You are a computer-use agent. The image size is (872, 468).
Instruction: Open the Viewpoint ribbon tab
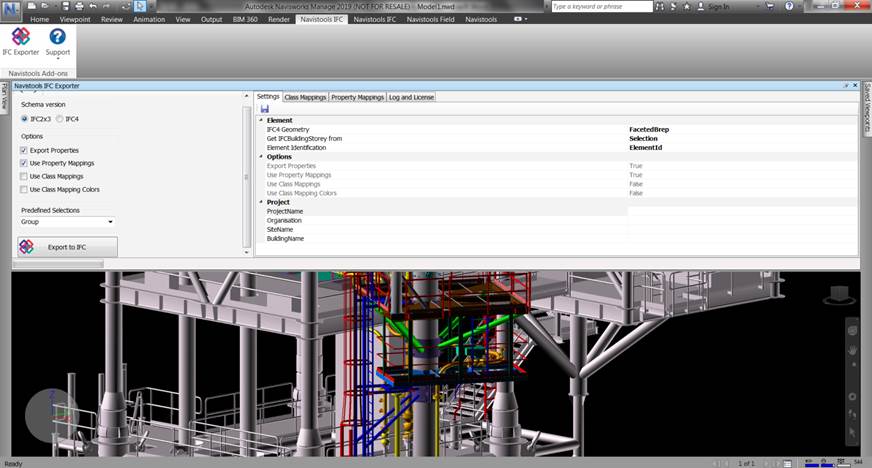(75, 19)
